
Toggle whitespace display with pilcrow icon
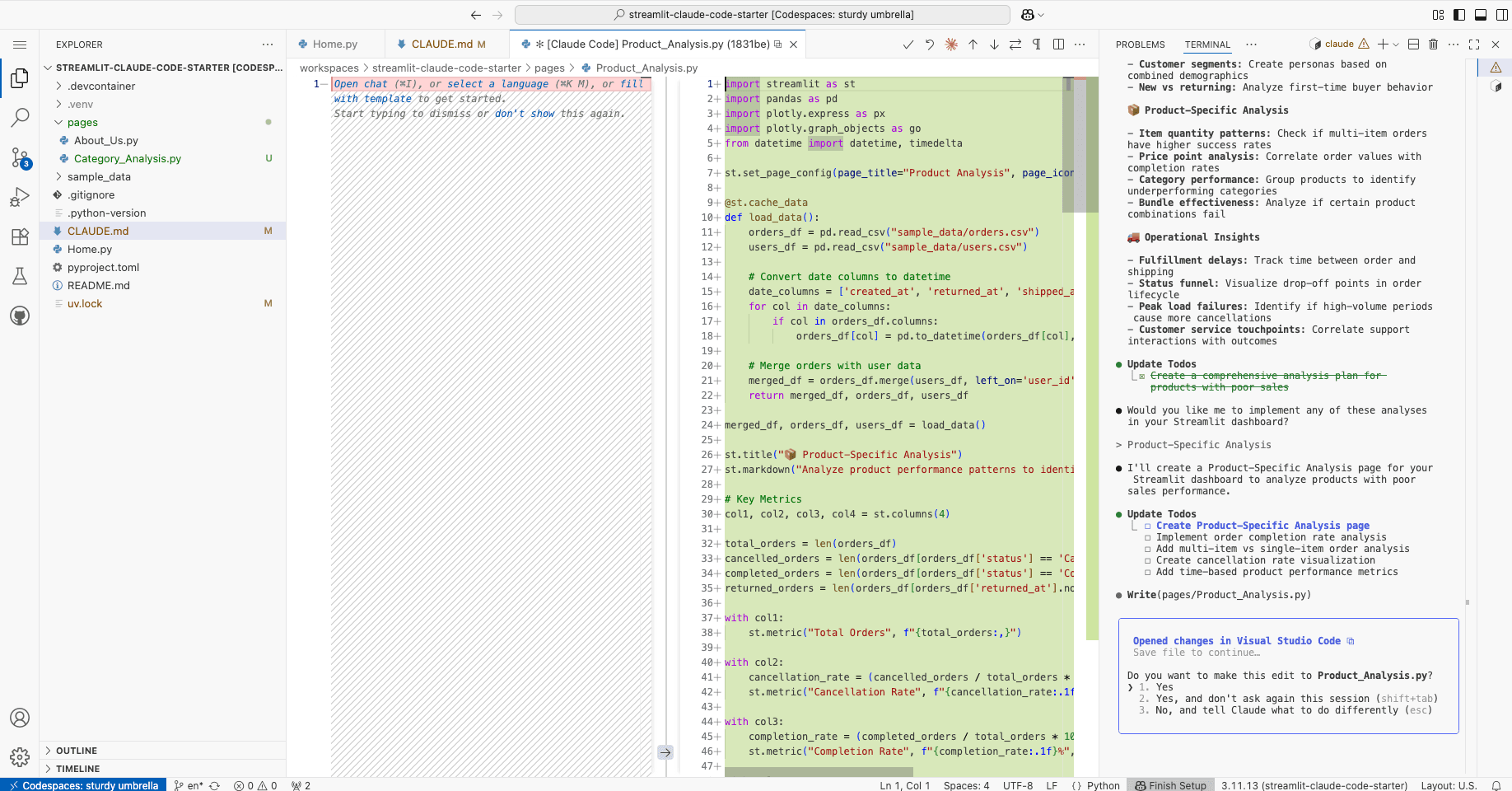(1037, 44)
